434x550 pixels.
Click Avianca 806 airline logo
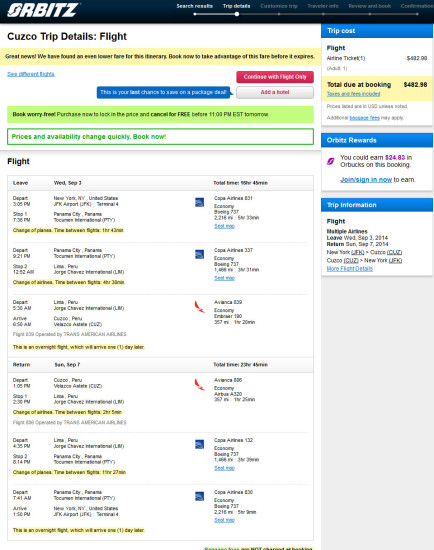coord(199,384)
